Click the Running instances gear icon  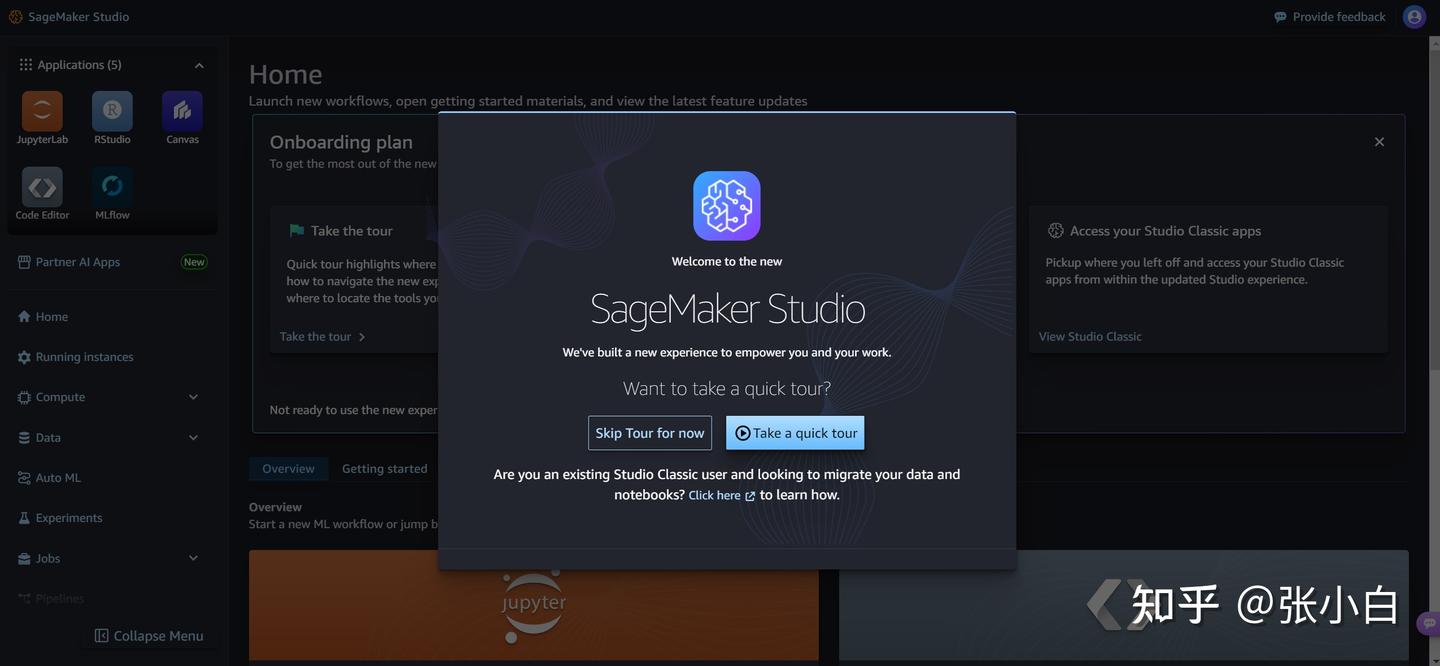click(24, 357)
